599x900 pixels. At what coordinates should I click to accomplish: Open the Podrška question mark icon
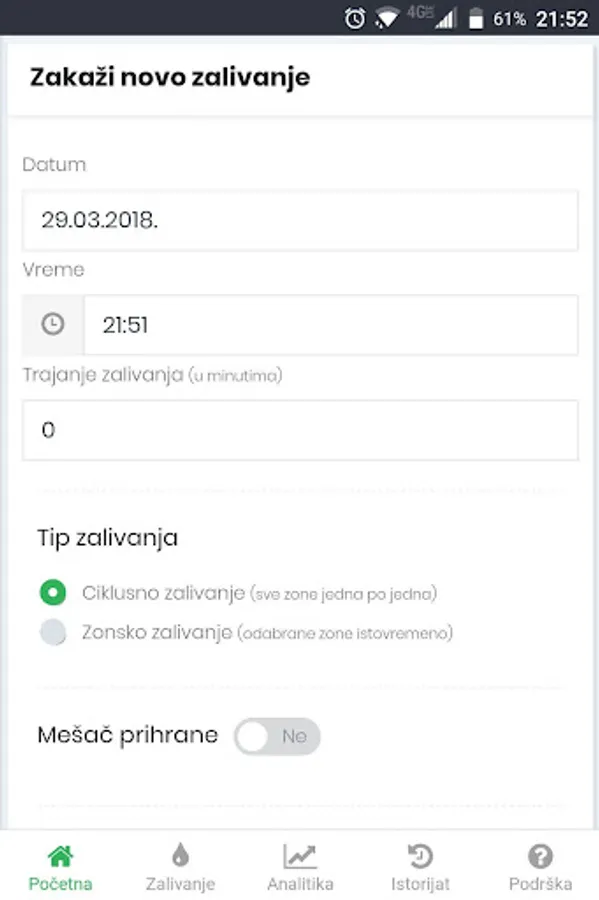click(540, 856)
